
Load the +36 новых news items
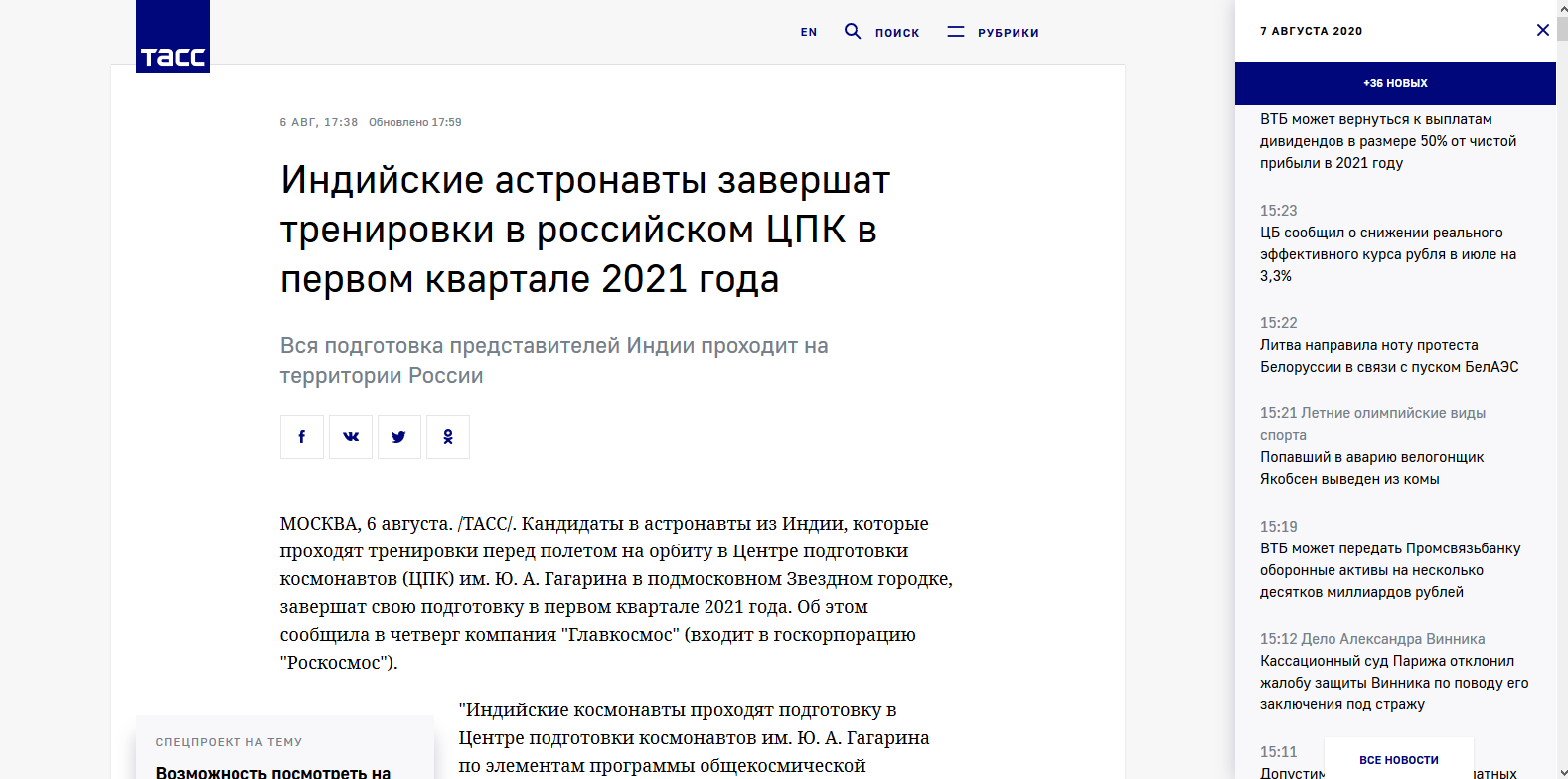1395,83
